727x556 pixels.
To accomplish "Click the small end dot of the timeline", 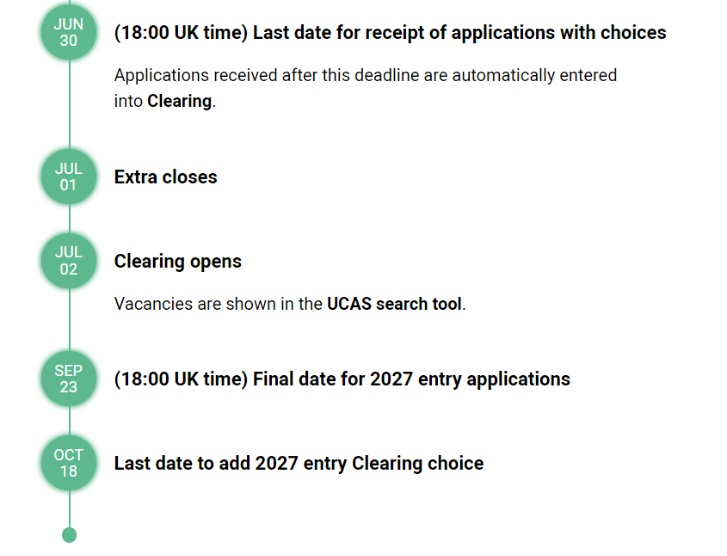I will pyautogui.click(x=69, y=535).
